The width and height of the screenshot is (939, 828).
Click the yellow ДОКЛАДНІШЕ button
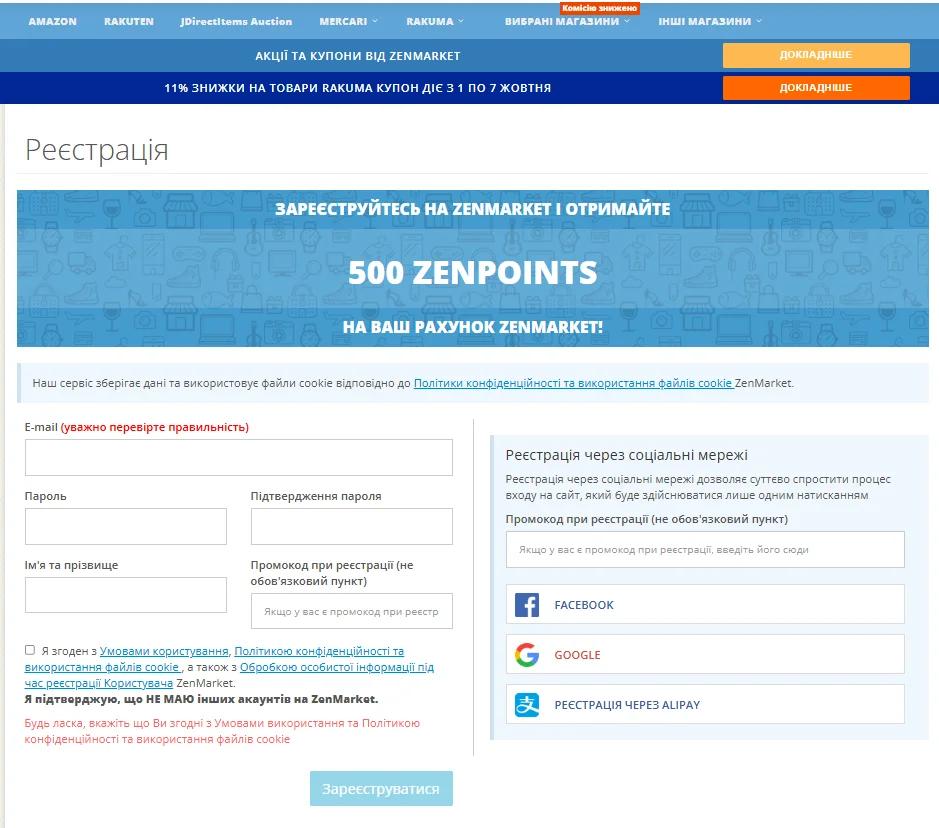tap(816, 55)
